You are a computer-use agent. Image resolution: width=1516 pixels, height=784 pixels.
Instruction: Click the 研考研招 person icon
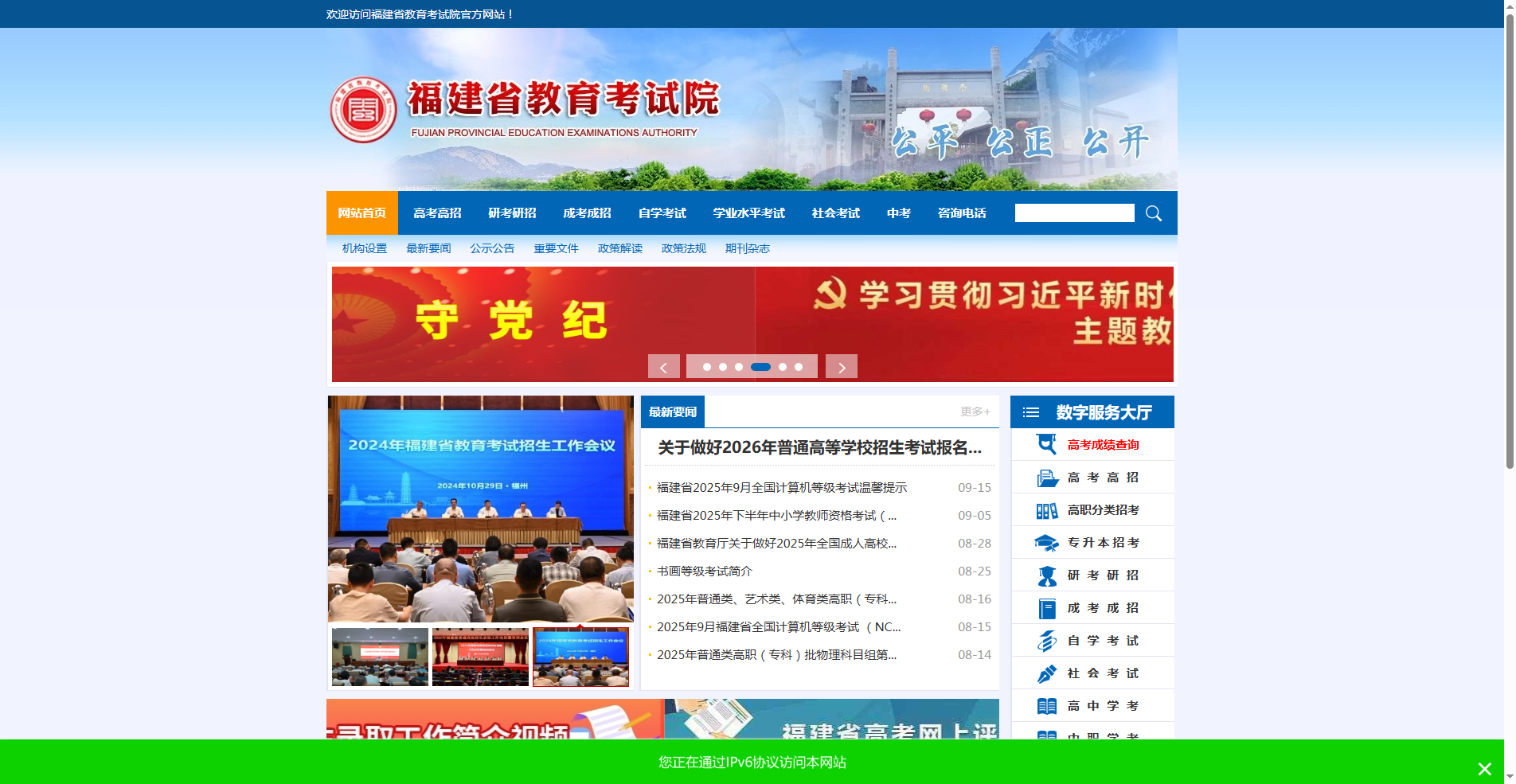[1047, 575]
